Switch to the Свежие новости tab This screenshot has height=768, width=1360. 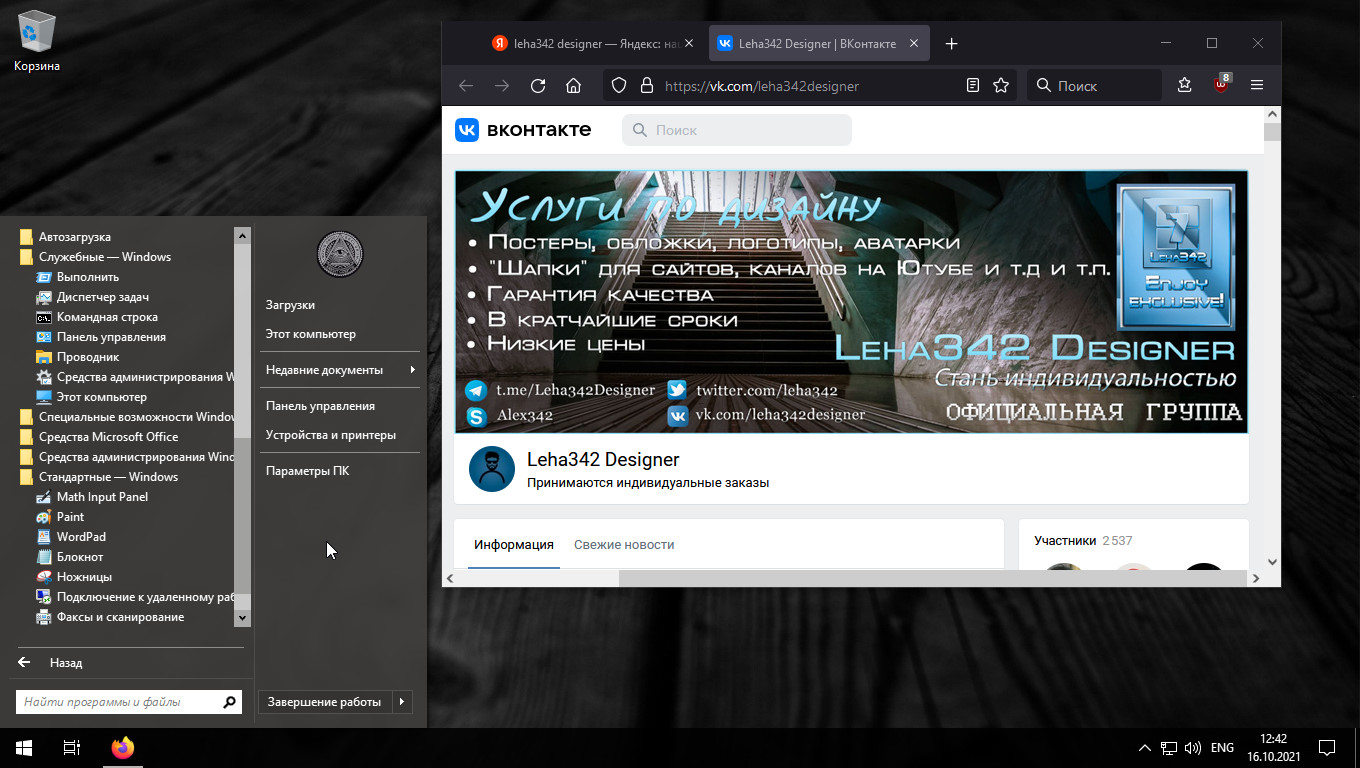(624, 545)
